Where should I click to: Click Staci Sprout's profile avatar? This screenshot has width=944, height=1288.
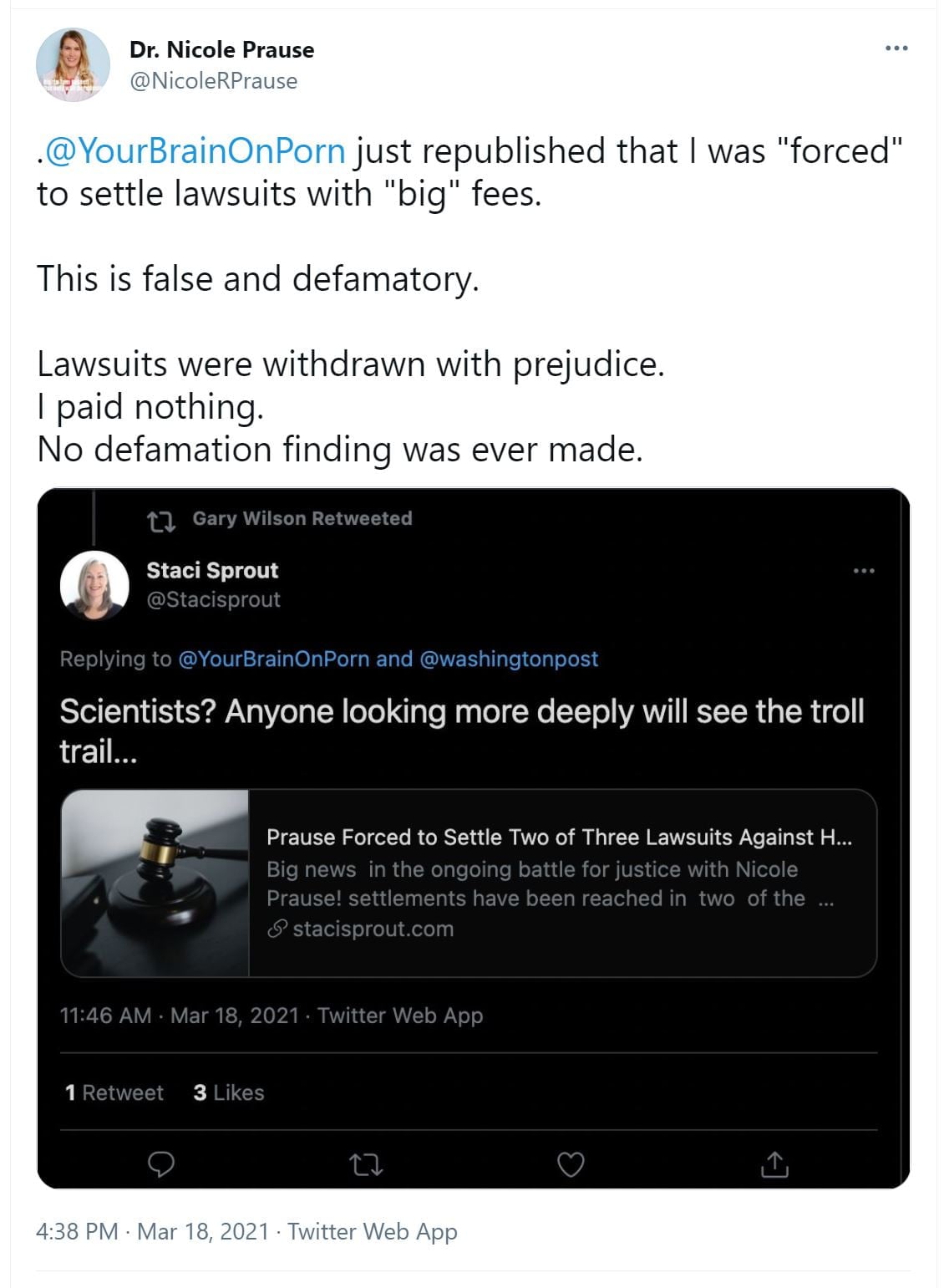(x=94, y=585)
